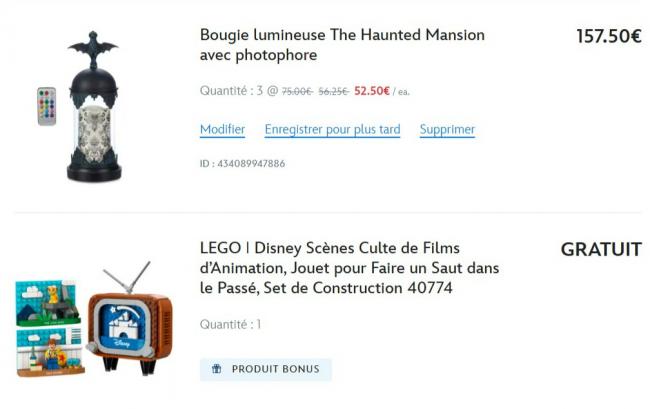
Task: Open the LEGO Disney Scènes Culte title
Action: (349, 268)
